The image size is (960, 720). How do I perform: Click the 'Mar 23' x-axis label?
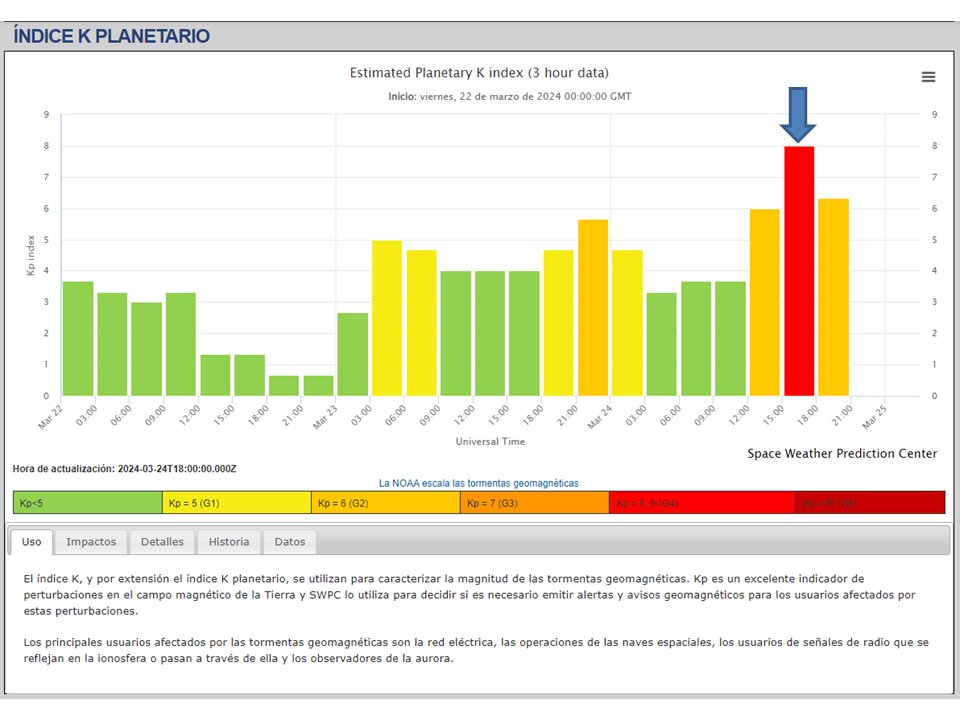326,416
